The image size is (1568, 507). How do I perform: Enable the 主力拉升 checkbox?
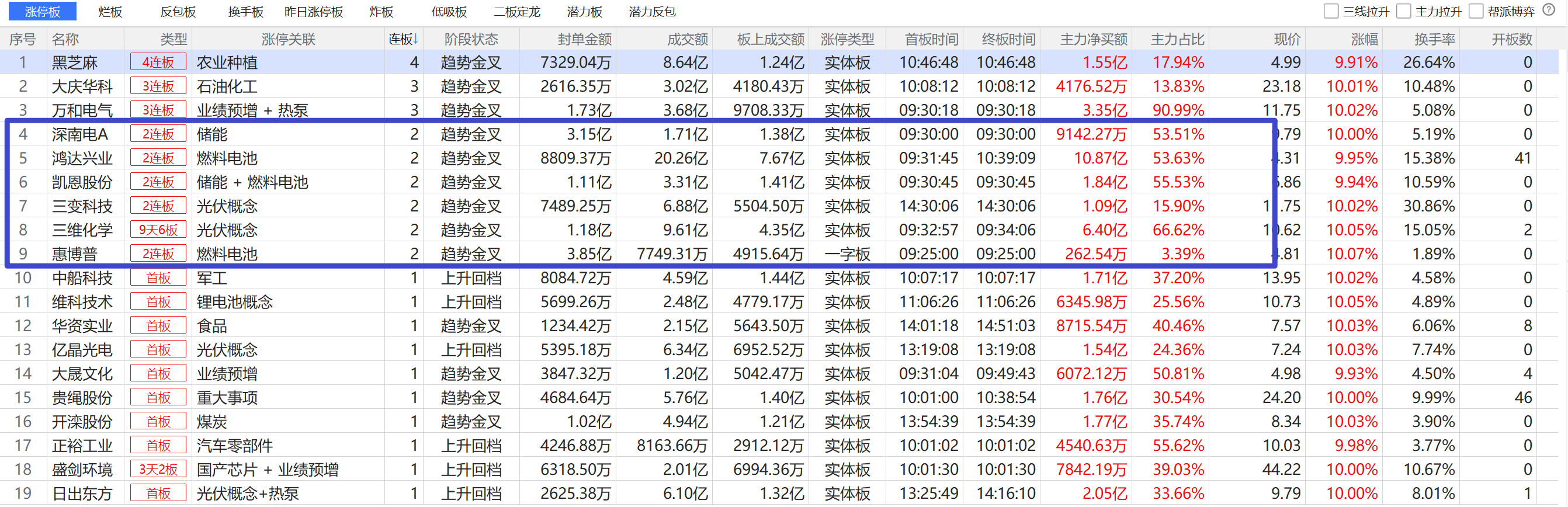[1404, 12]
